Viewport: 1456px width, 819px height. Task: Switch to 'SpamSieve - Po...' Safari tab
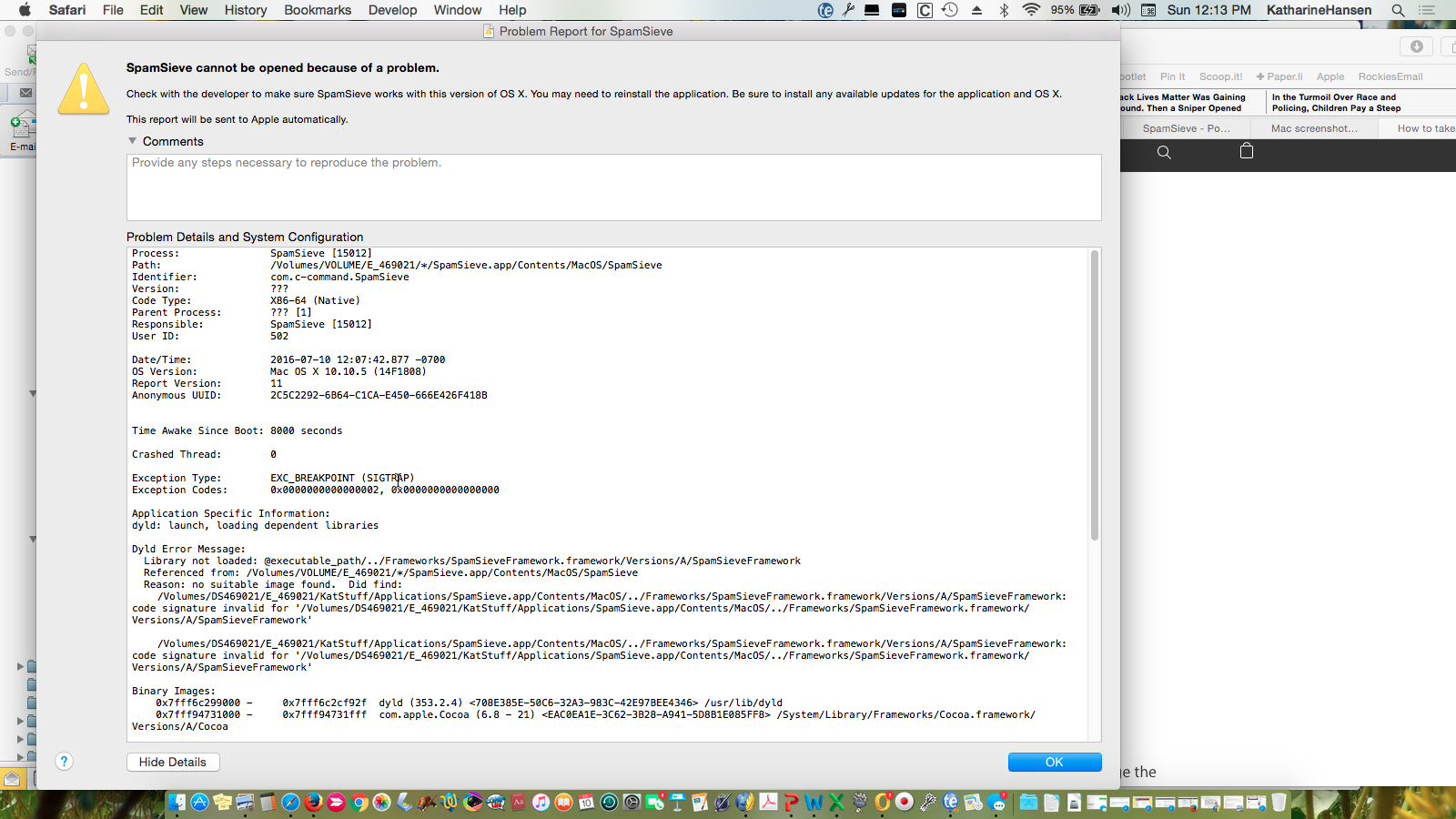point(1187,128)
